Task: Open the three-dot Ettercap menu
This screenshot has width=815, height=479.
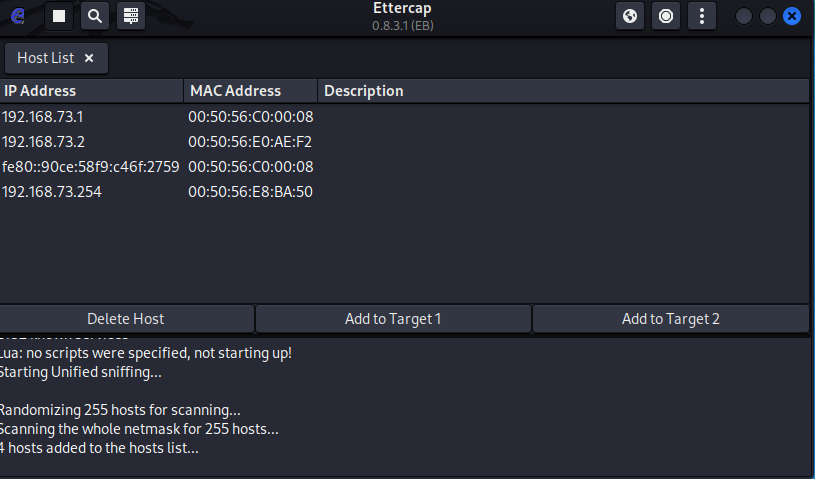Action: 702,17
